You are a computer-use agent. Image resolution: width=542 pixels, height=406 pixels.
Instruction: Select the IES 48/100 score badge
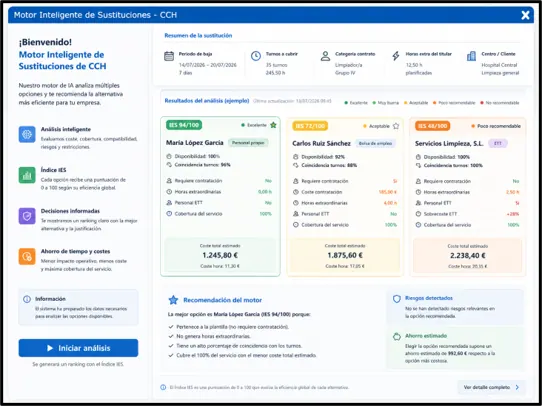pyautogui.click(x=432, y=126)
